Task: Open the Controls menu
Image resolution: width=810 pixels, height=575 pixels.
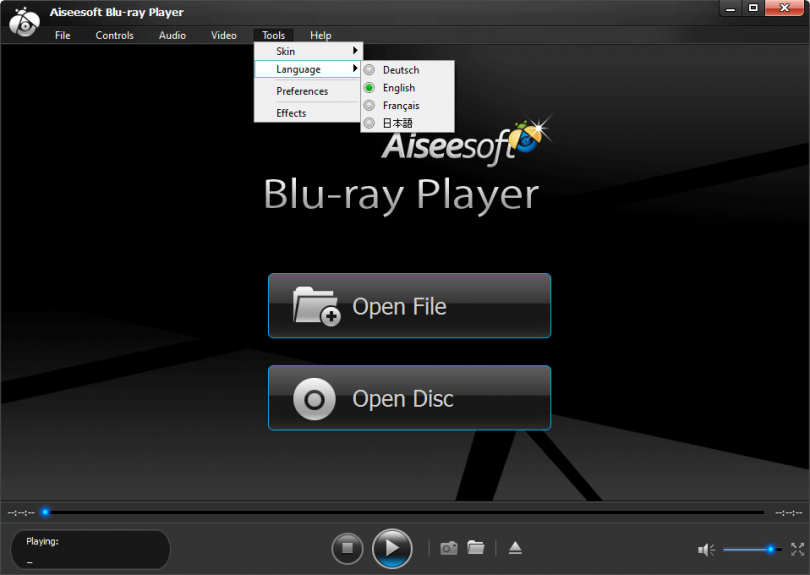Action: (x=115, y=35)
